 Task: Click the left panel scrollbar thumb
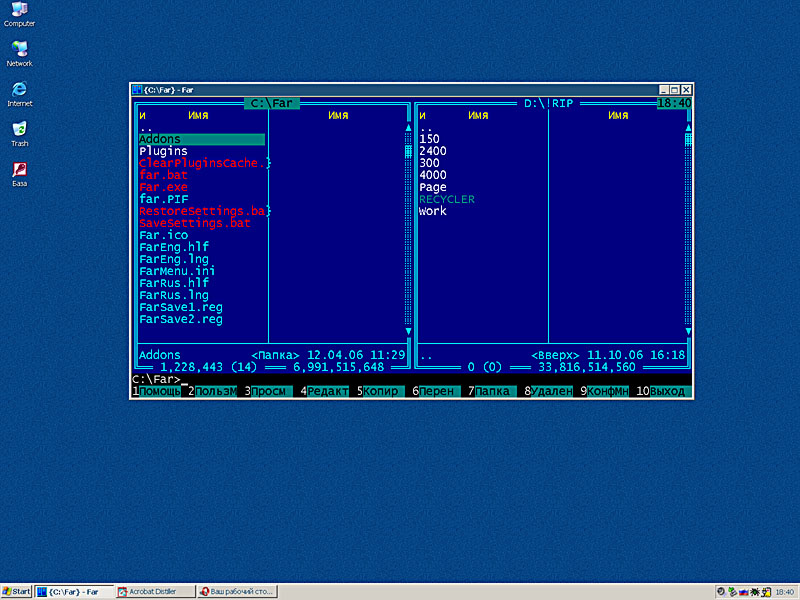[408, 151]
